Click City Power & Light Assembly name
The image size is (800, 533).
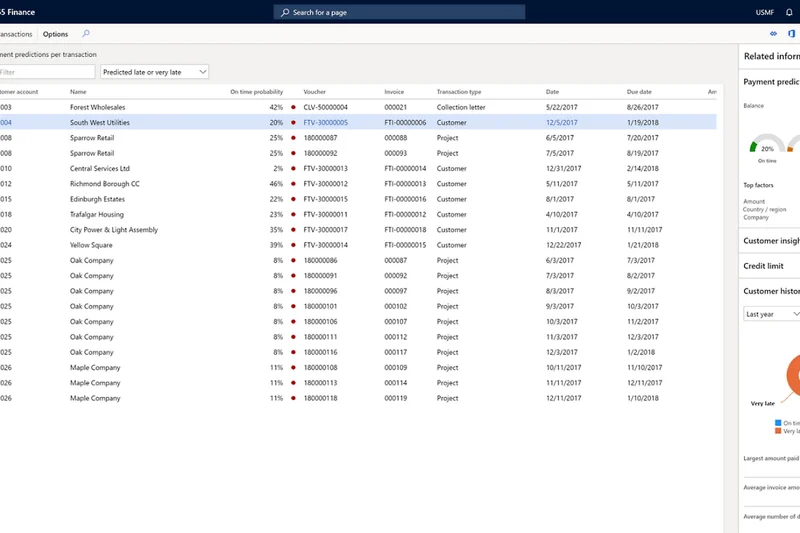tap(114, 230)
